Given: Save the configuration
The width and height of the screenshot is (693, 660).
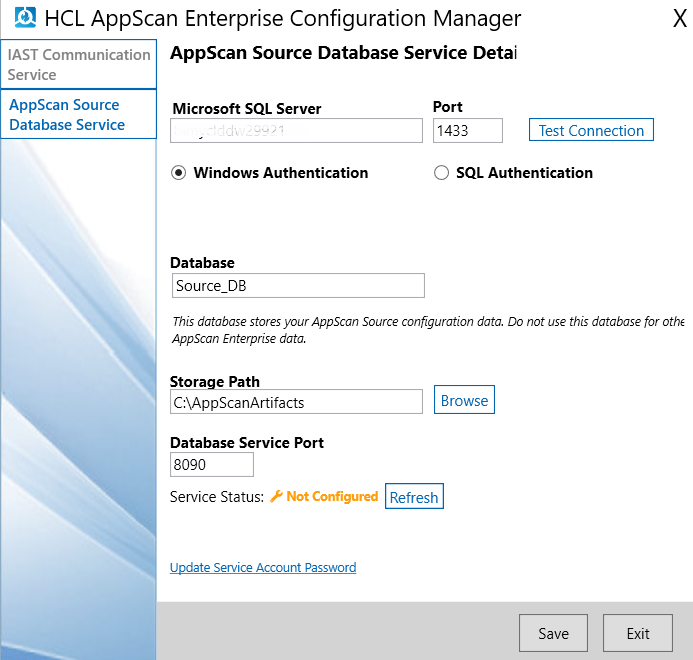Looking at the screenshot, I should click(x=553, y=633).
